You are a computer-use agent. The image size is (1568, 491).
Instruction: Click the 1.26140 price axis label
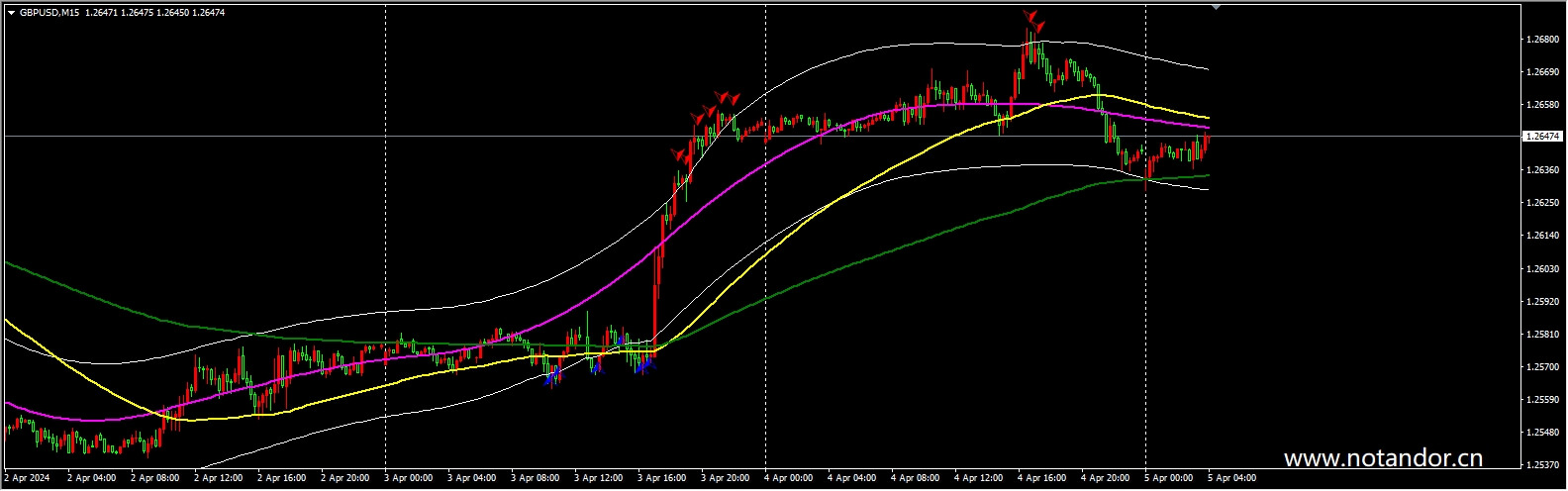coord(1543,236)
